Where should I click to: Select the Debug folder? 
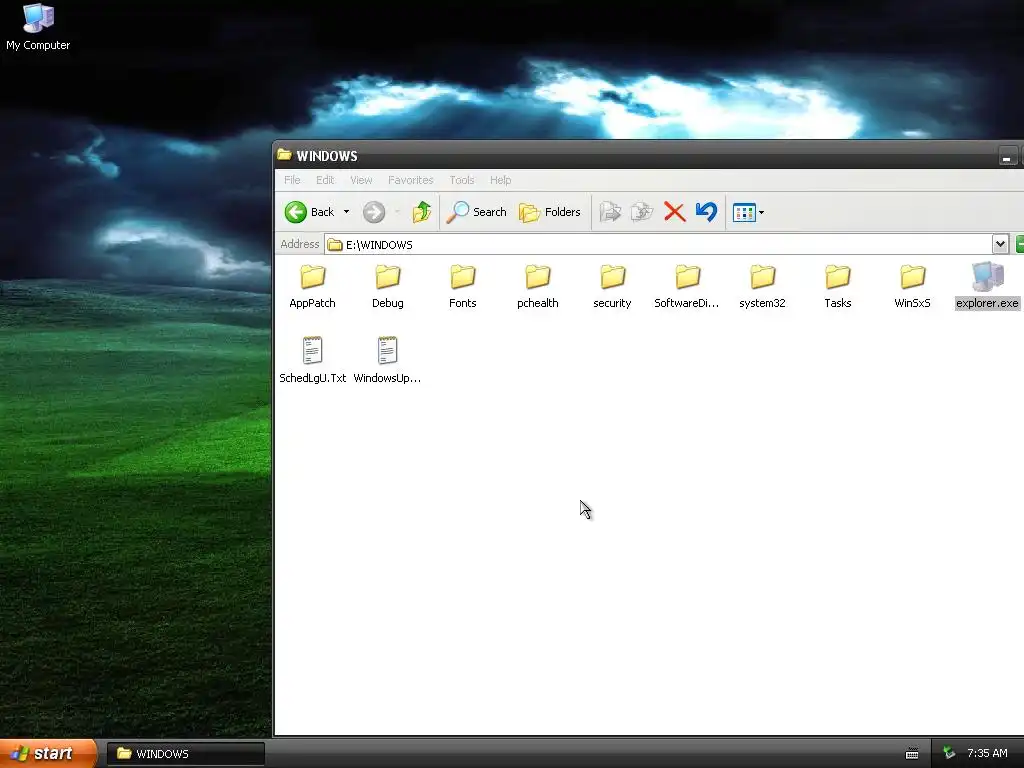(x=387, y=287)
